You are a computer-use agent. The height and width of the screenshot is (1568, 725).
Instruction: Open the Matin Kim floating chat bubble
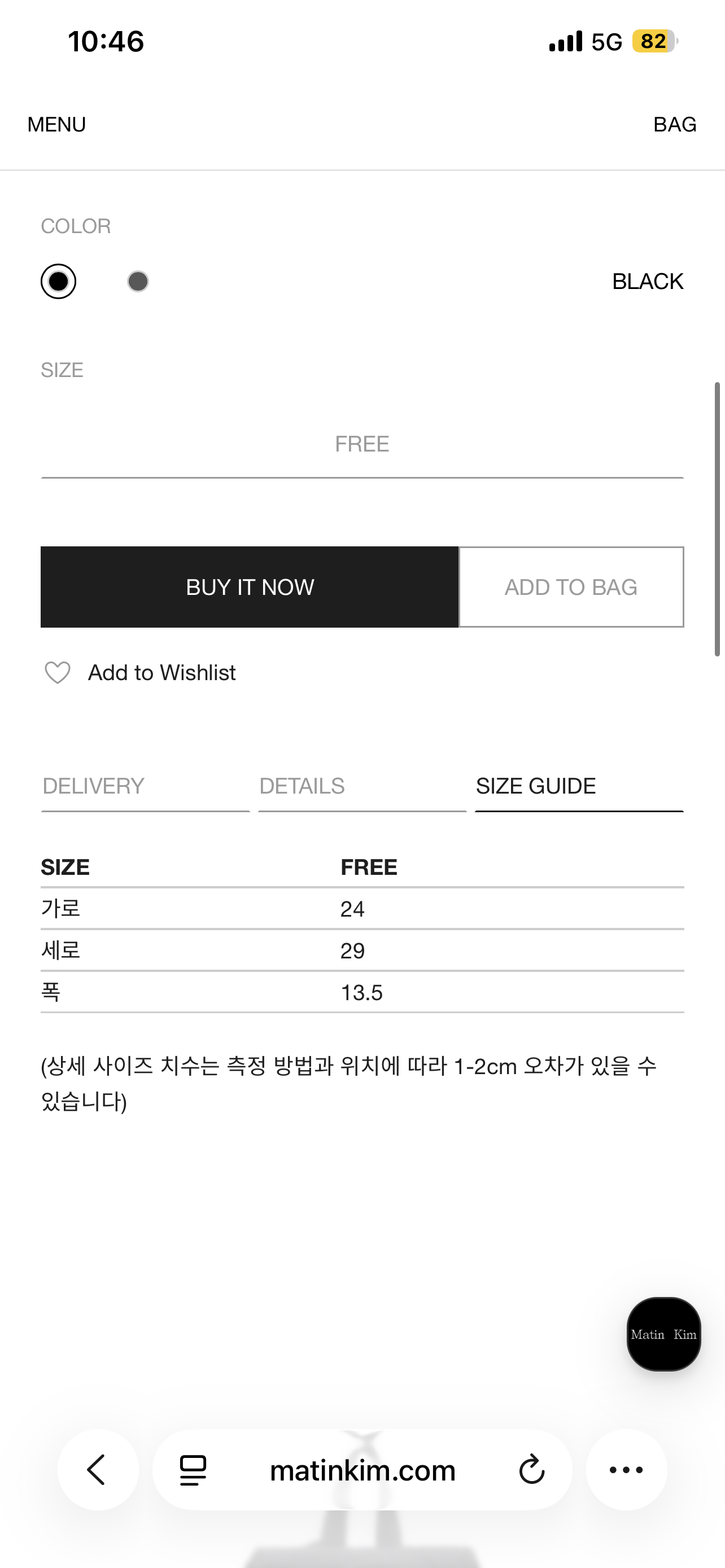(x=663, y=1334)
